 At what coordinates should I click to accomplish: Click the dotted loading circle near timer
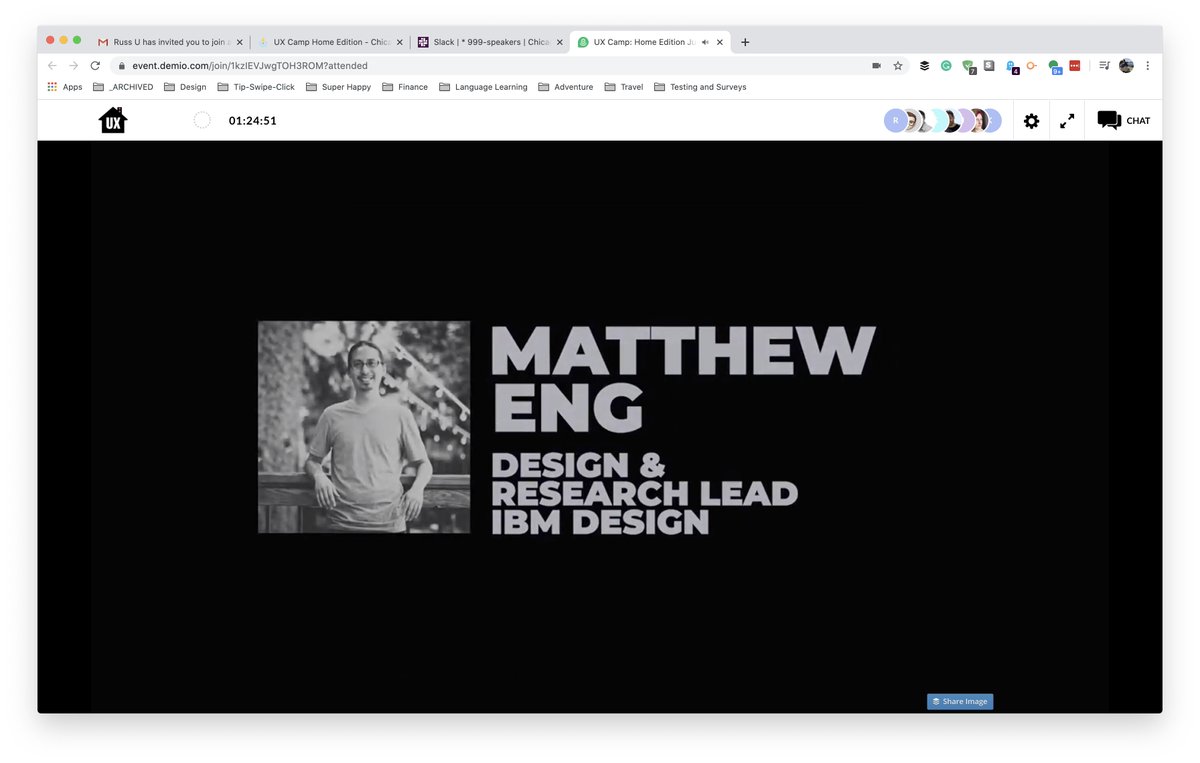pos(202,121)
